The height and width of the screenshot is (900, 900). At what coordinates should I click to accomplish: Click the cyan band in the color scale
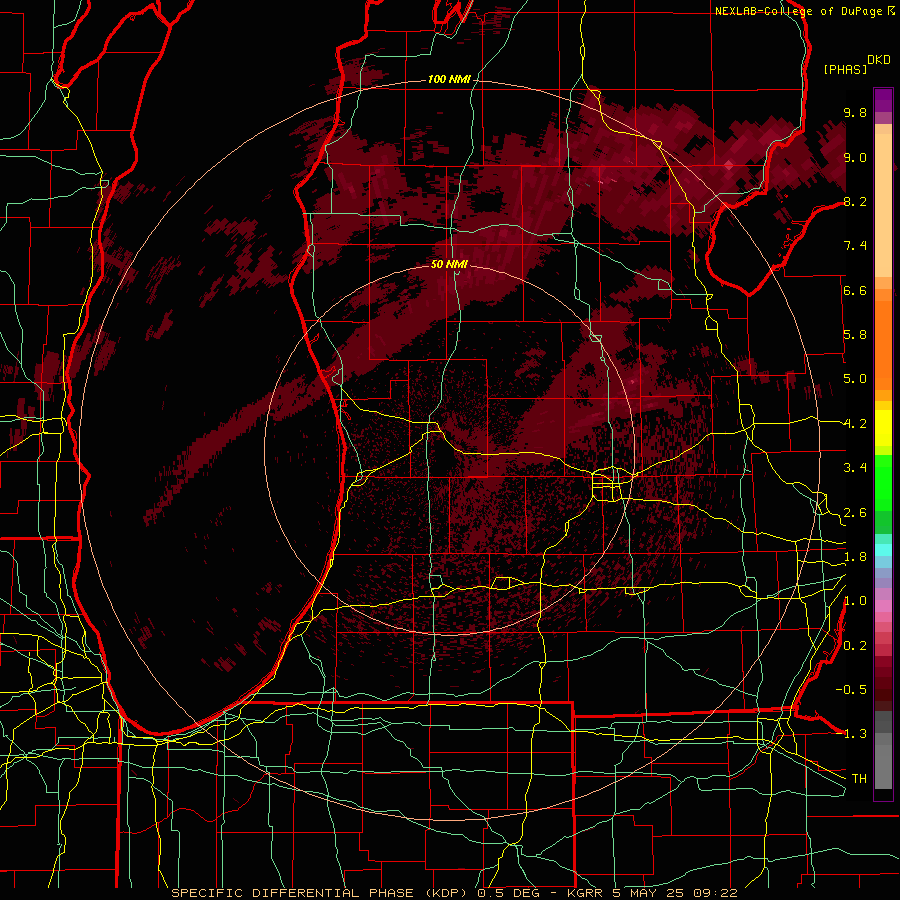click(x=883, y=549)
